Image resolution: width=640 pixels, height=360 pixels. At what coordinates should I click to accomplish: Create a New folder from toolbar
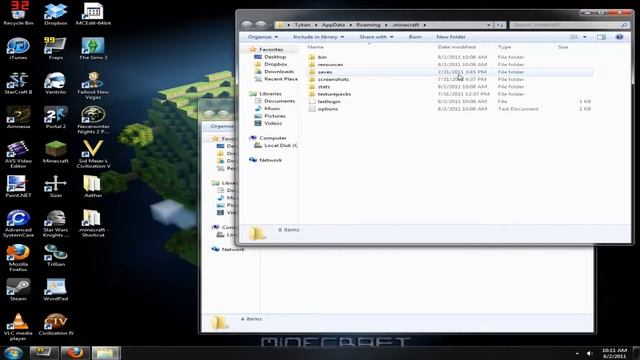451,37
